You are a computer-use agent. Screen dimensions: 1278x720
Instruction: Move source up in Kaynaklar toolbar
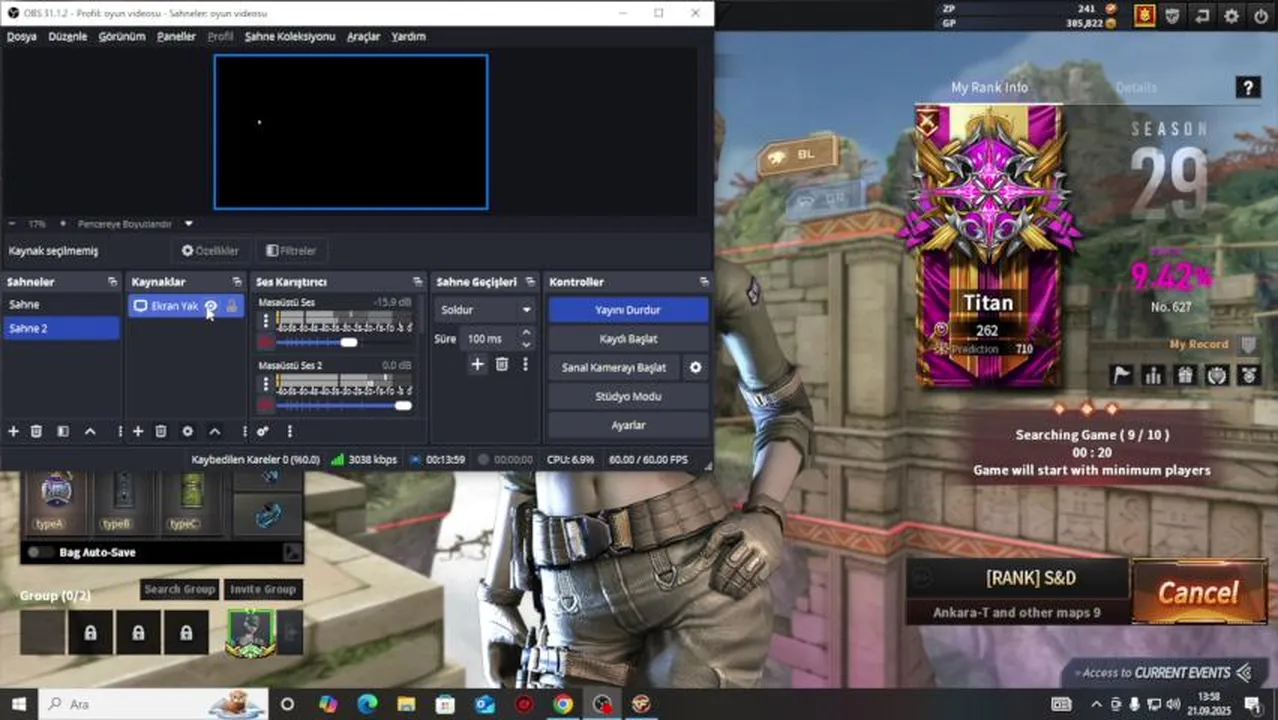(214, 431)
